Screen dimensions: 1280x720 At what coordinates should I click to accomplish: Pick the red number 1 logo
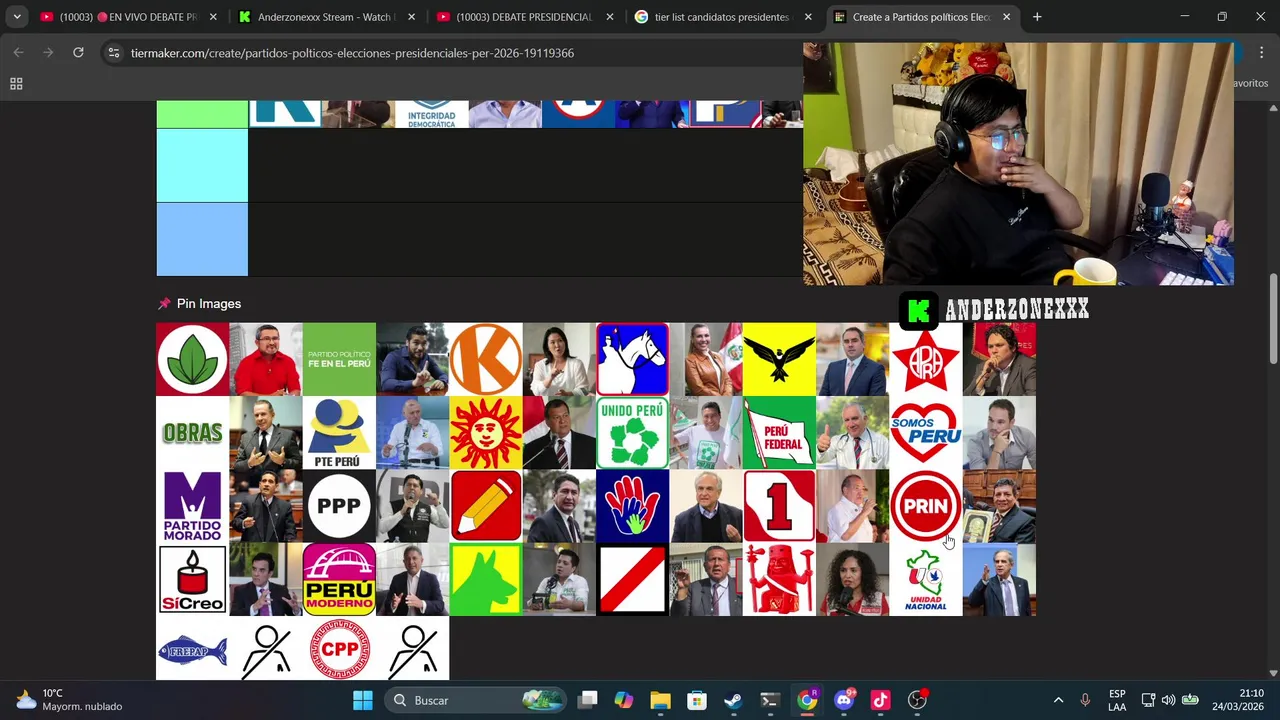[x=779, y=506]
